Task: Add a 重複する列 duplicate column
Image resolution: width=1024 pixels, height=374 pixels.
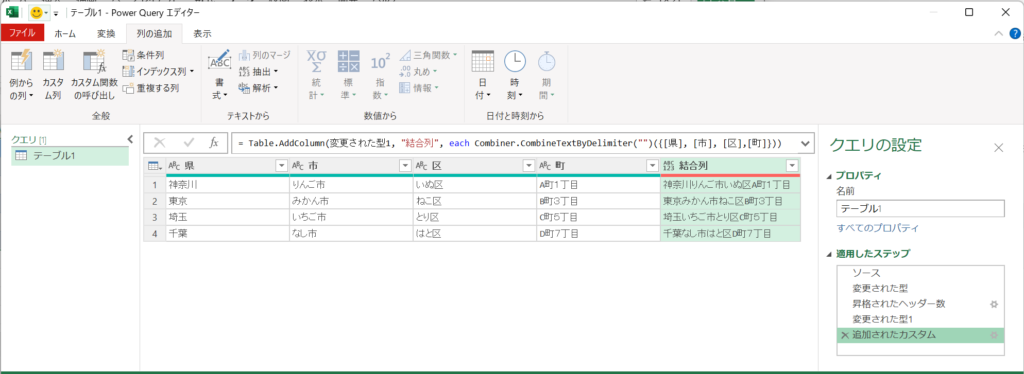Action: pos(151,87)
